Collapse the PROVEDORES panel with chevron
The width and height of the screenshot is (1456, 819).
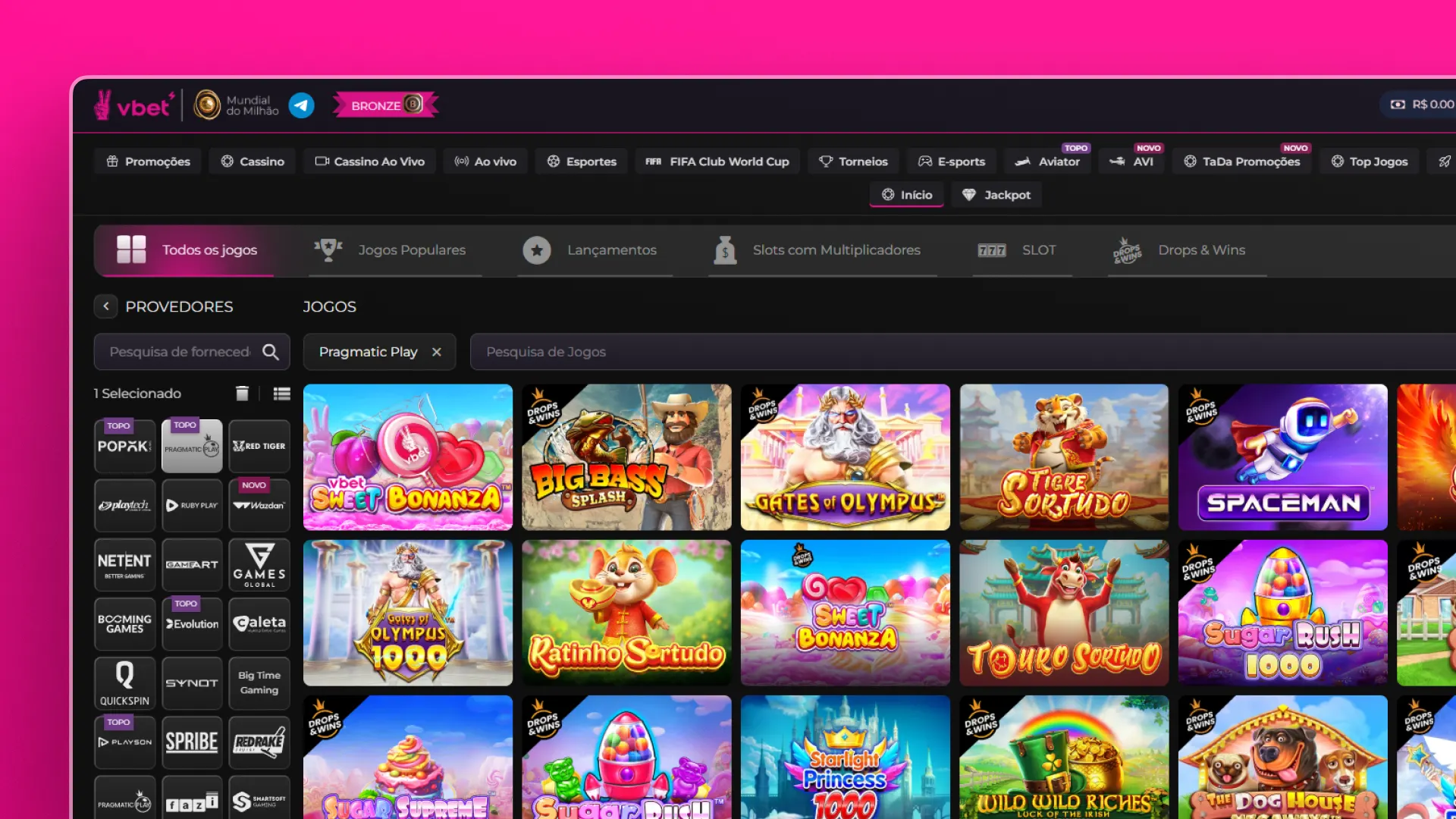106,306
